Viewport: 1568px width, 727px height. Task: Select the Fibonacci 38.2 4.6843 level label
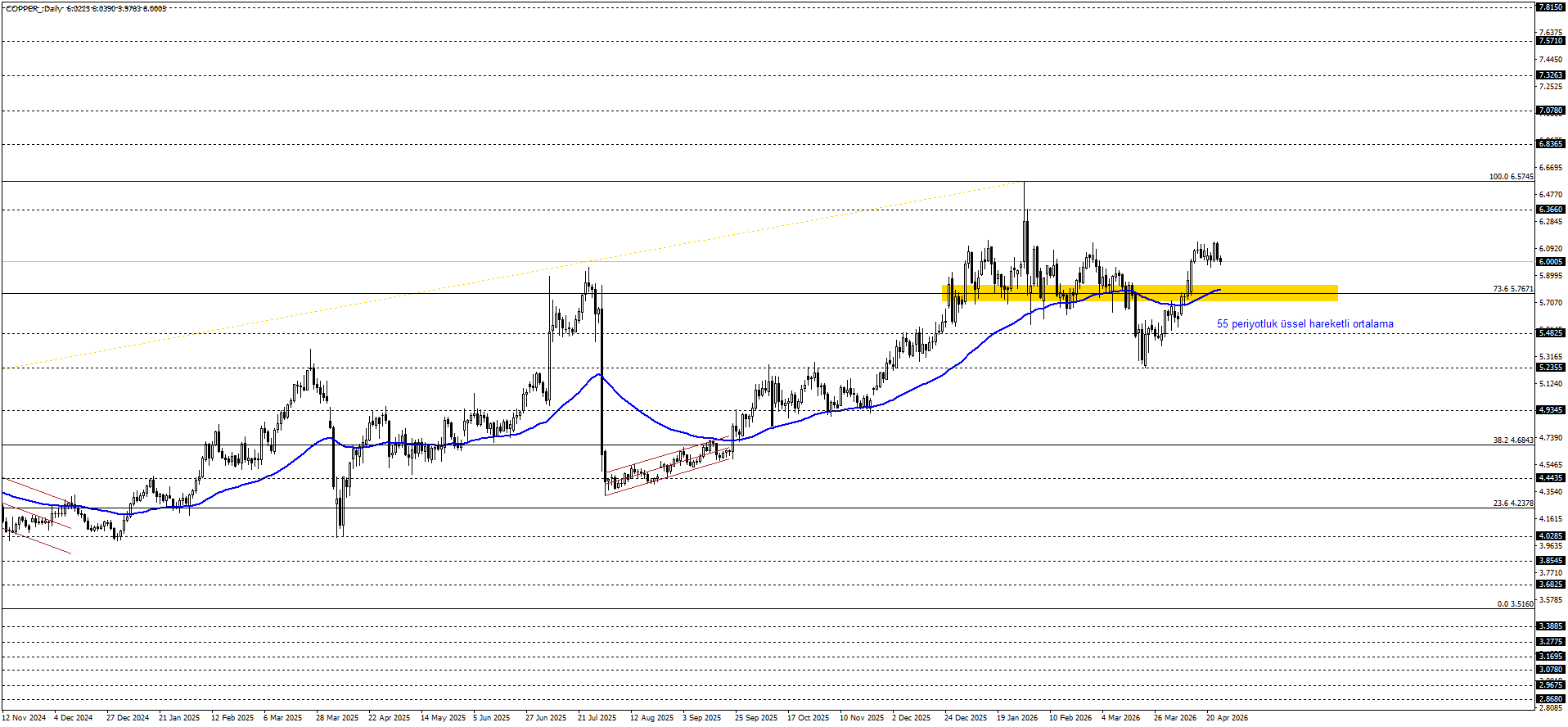click(x=1512, y=440)
